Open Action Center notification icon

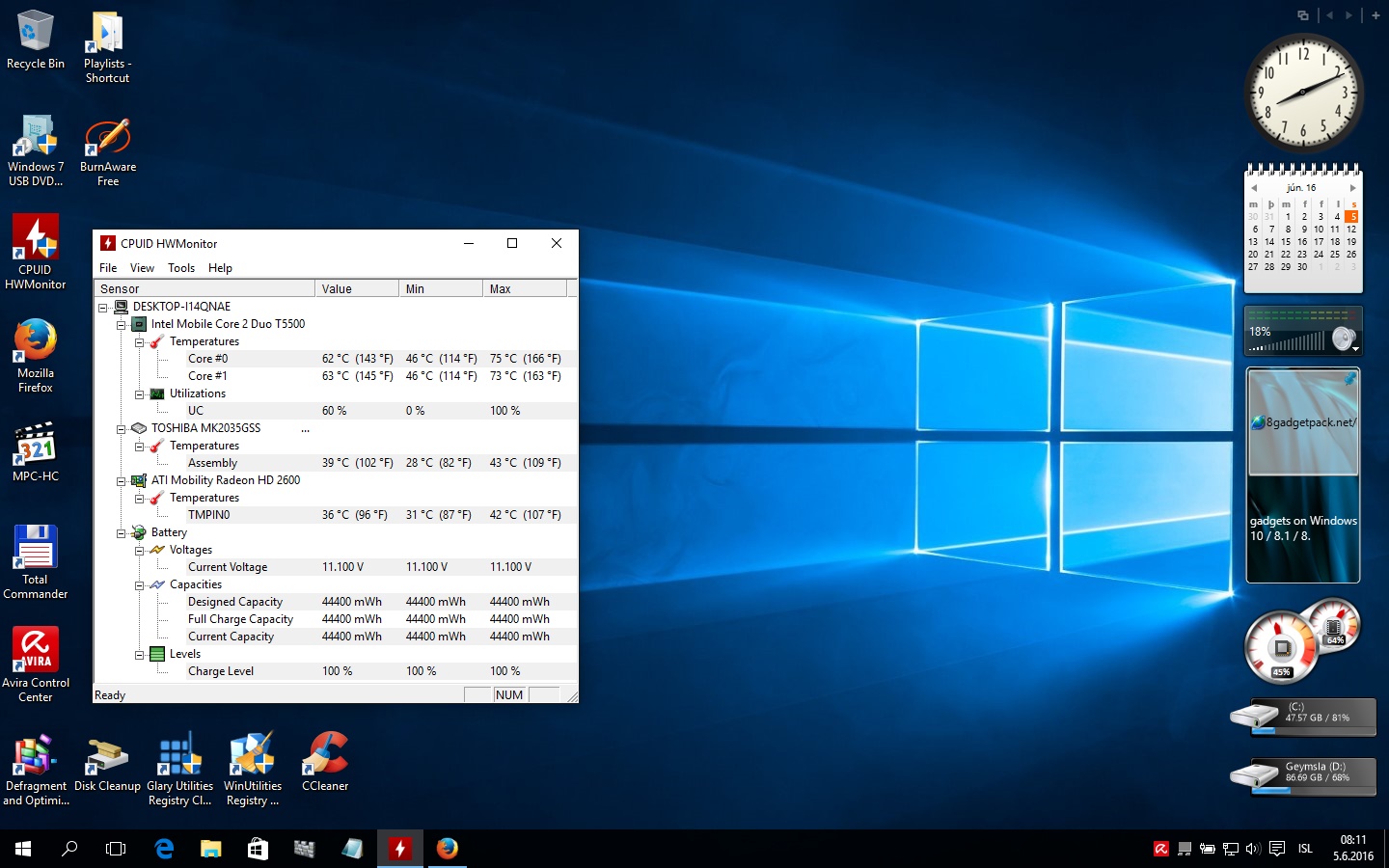(1277, 849)
